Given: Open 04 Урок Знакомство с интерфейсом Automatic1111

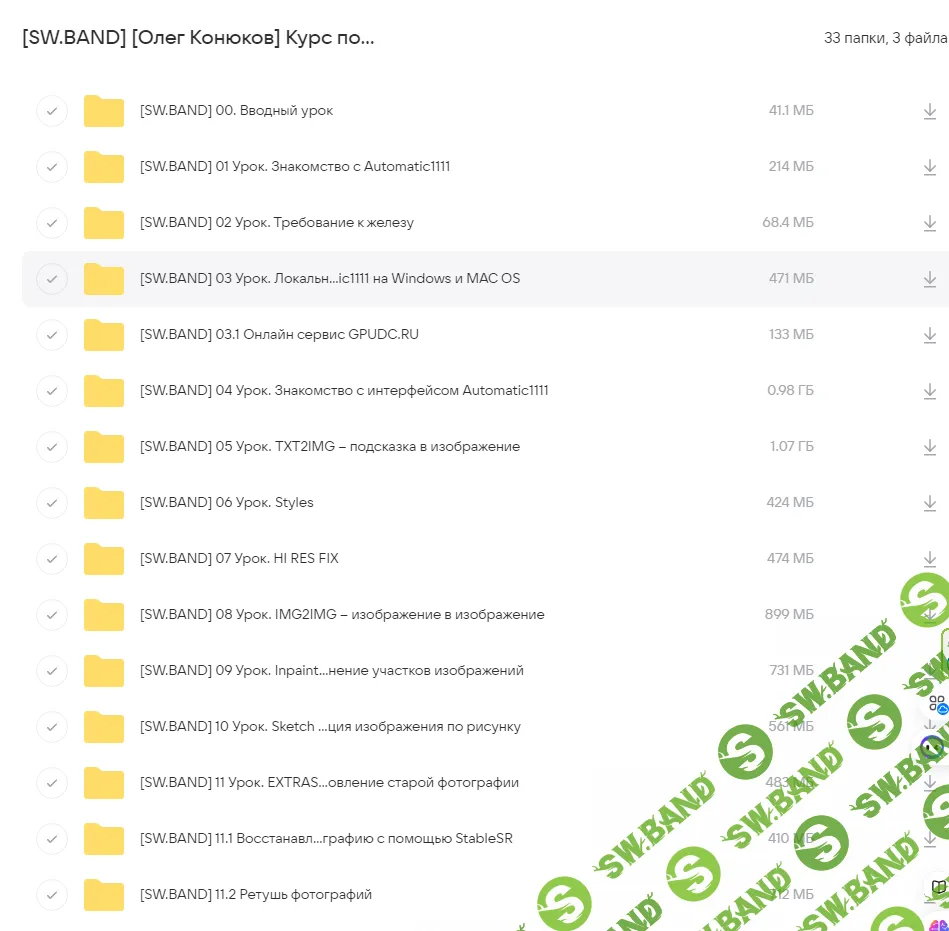Looking at the screenshot, I should pyautogui.click(x=343, y=390).
